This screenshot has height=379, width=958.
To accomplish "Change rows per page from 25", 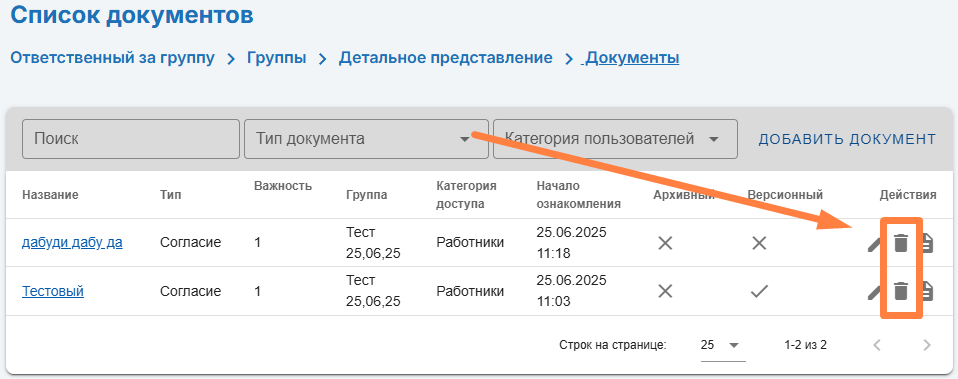I will [x=723, y=345].
